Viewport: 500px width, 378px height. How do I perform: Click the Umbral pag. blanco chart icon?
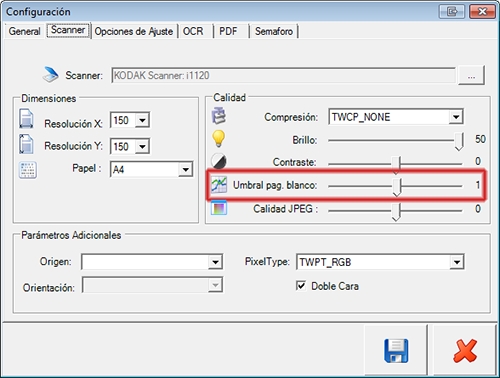coord(219,185)
